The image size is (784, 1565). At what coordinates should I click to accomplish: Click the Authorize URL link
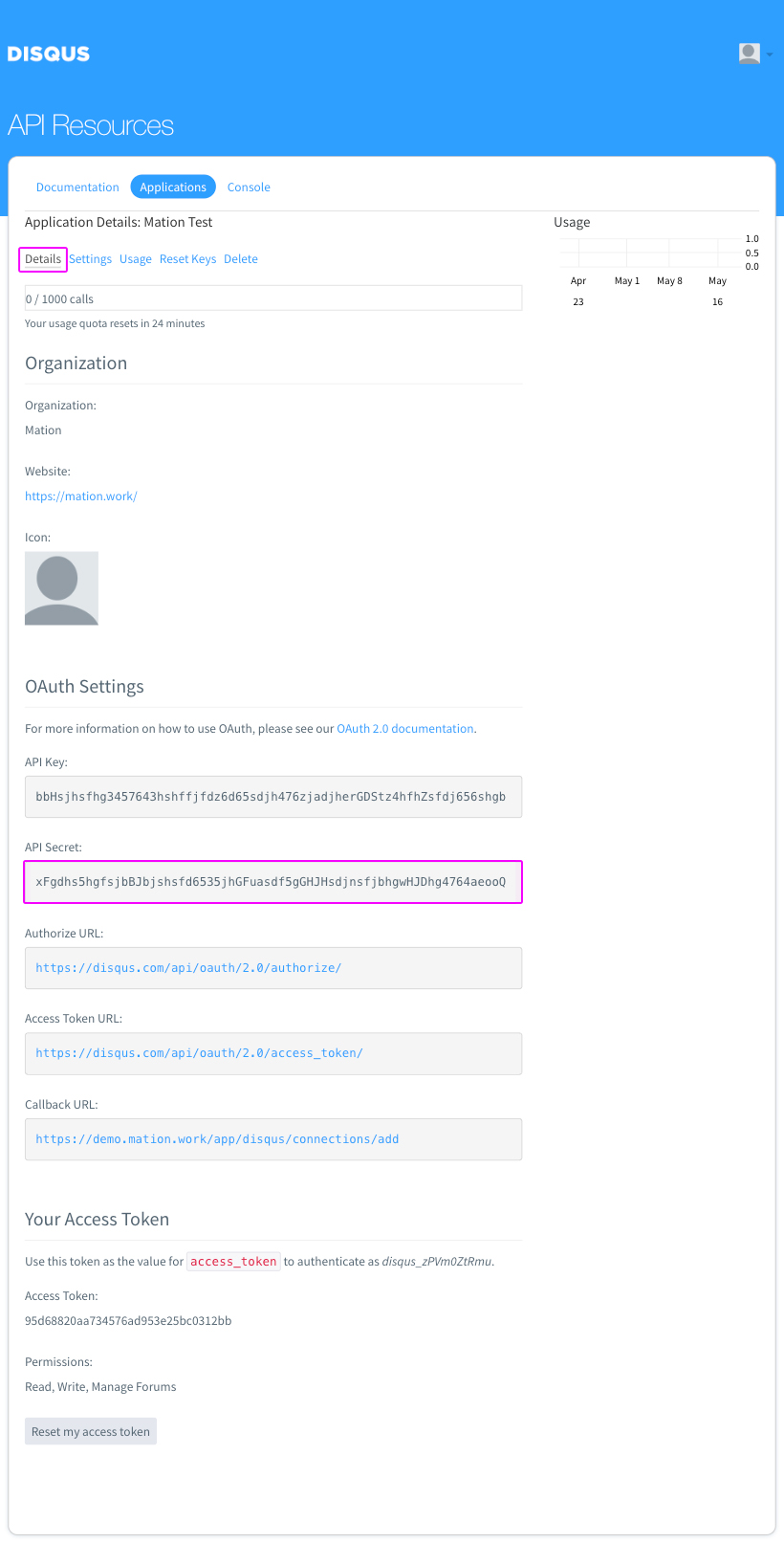[x=188, y=968]
